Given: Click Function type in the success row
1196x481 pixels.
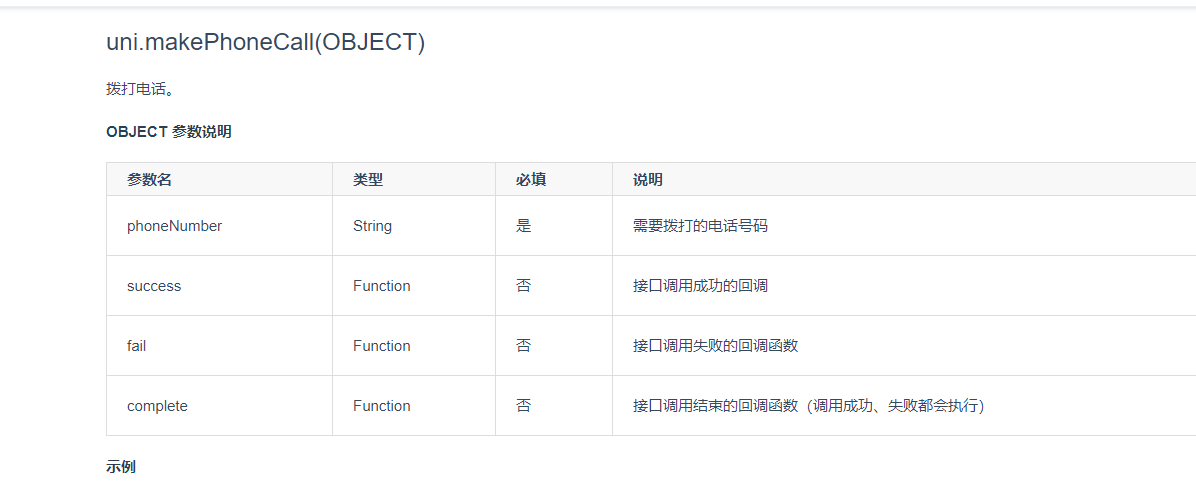Looking at the screenshot, I should coord(381,286).
